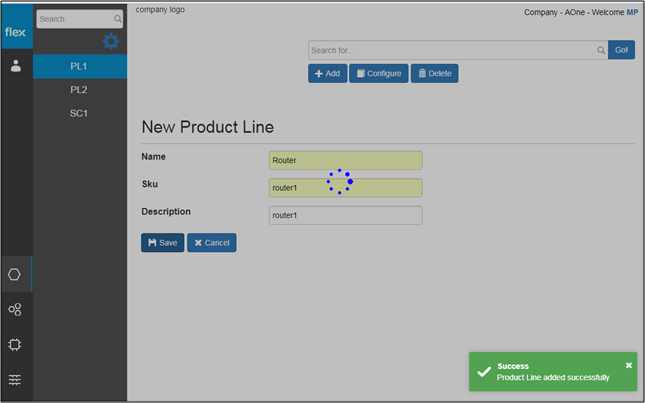
Task: Open Configure for the product line
Action: [379, 73]
